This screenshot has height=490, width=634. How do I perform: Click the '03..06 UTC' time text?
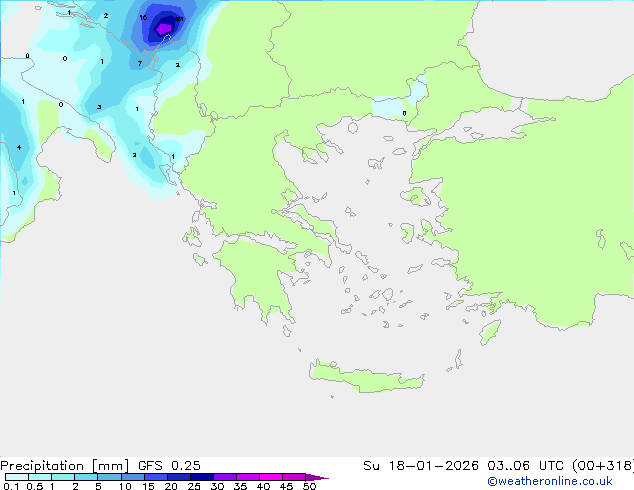[x=525, y=466]
